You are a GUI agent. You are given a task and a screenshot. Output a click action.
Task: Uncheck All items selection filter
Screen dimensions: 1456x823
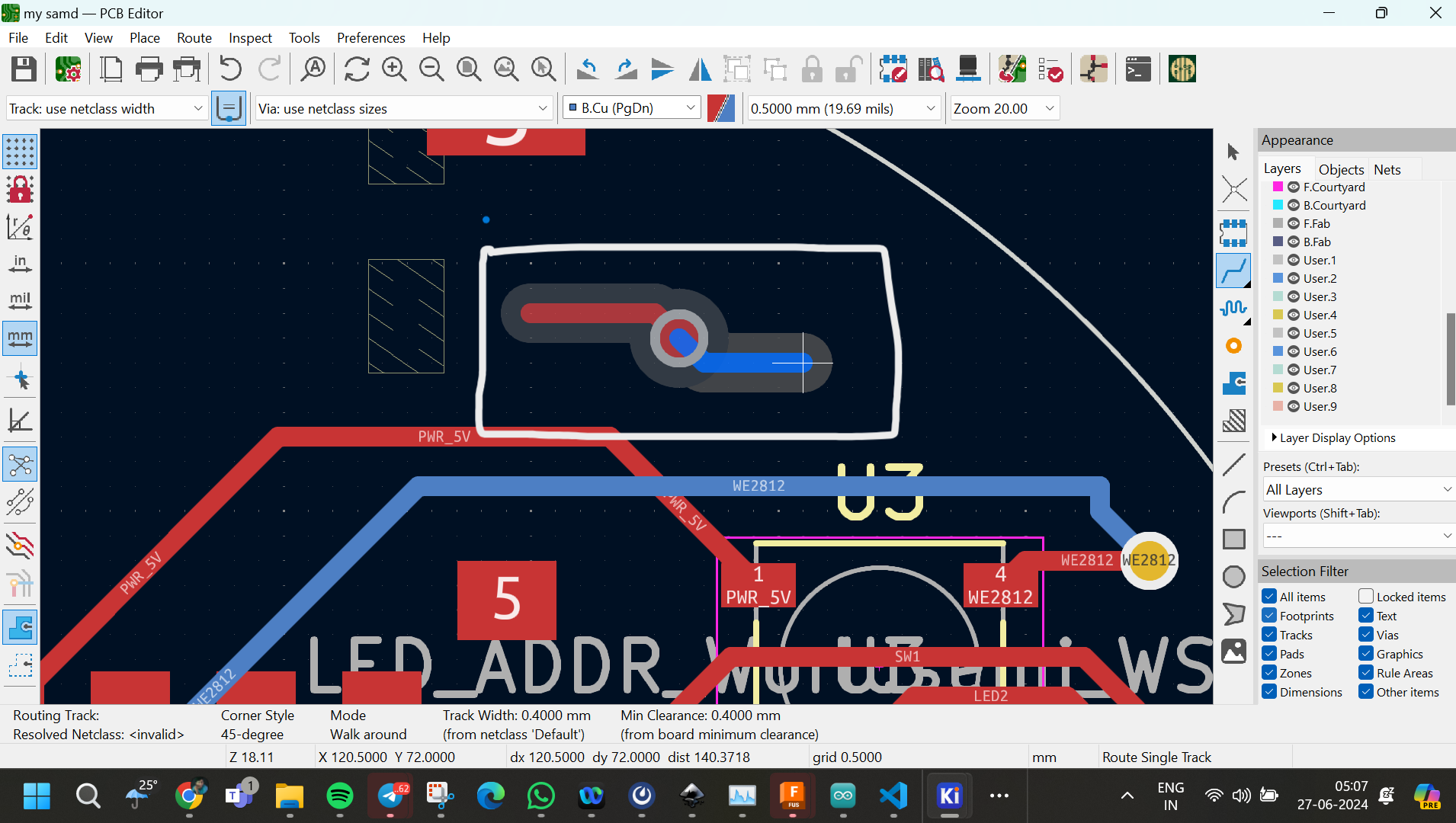click(1269, 597)
